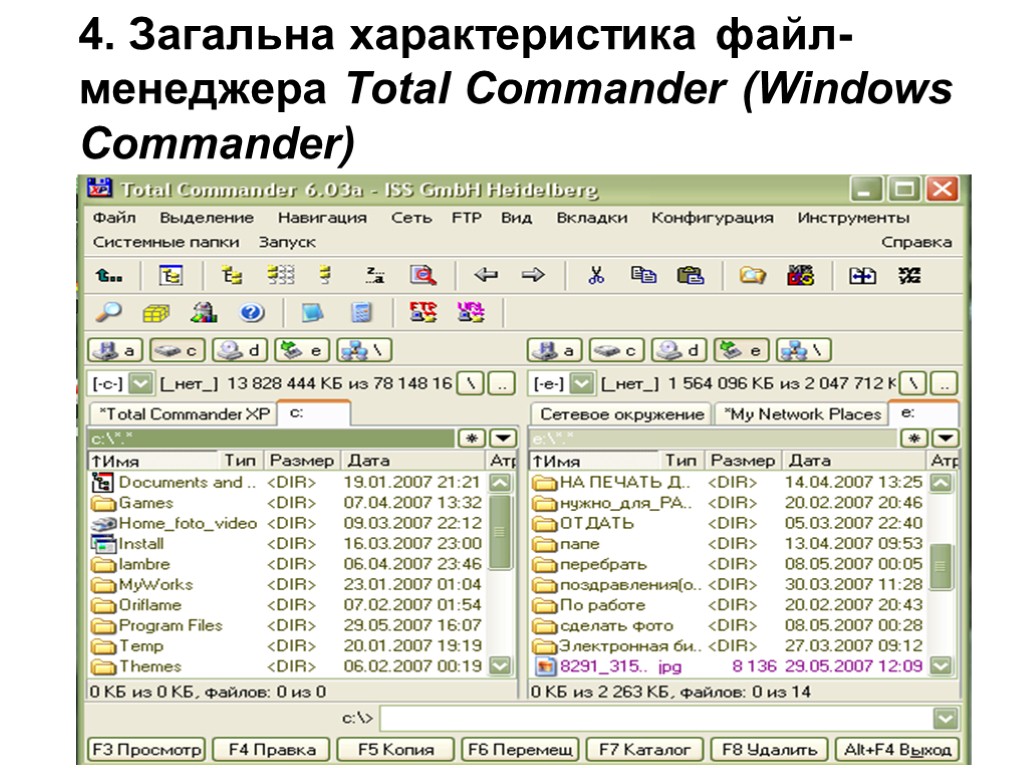
Task: Sort left panel by Размер column
Action: [302, 461]
